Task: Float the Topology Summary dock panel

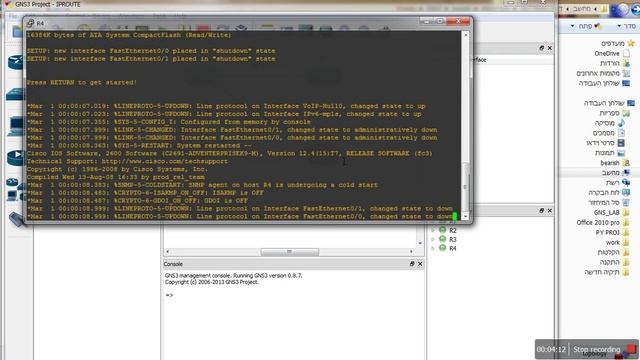Action: click(x=542, y=211)
